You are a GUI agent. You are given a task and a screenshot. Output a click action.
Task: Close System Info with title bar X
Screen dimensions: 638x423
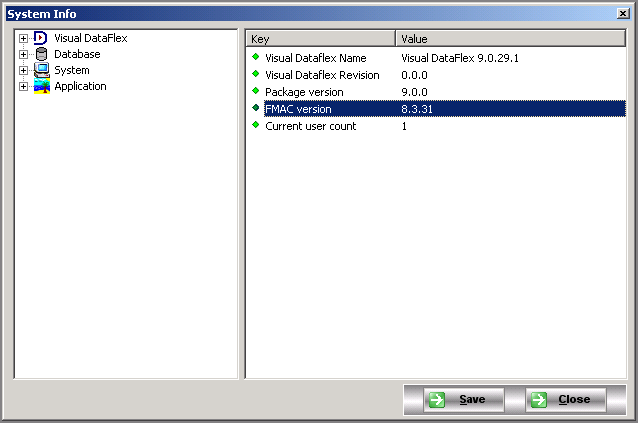pyautogui.click(x=623, y=14)
